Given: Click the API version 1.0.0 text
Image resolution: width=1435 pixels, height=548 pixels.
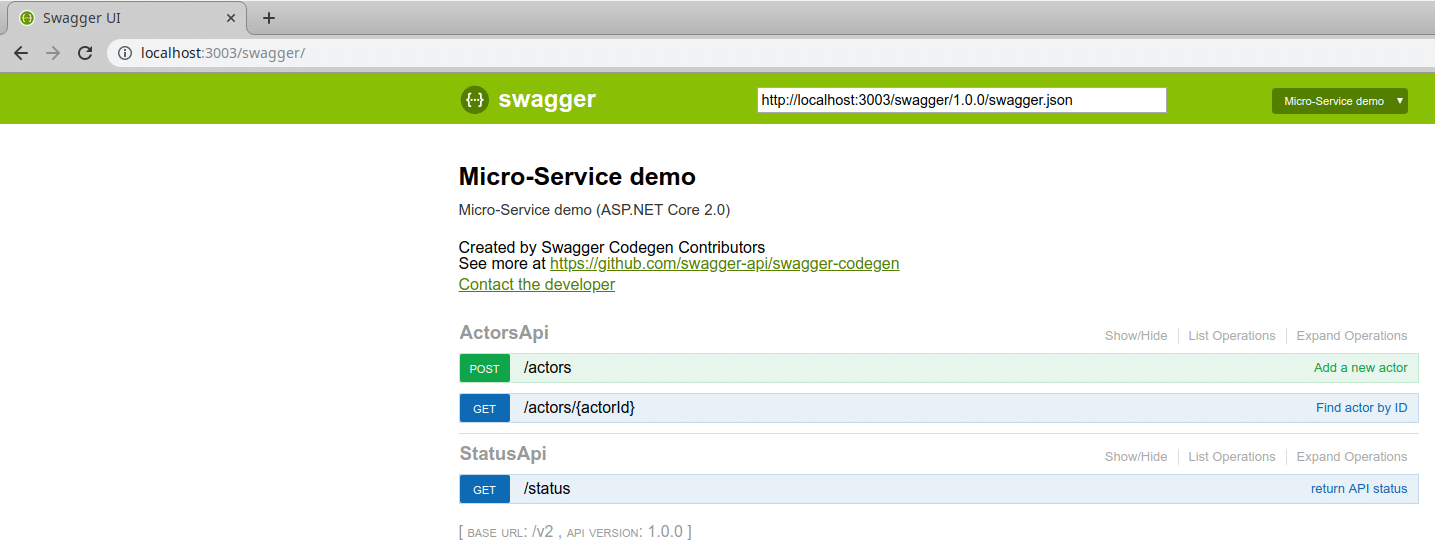Looking at the screenshot, I should [x=624, y=532].
